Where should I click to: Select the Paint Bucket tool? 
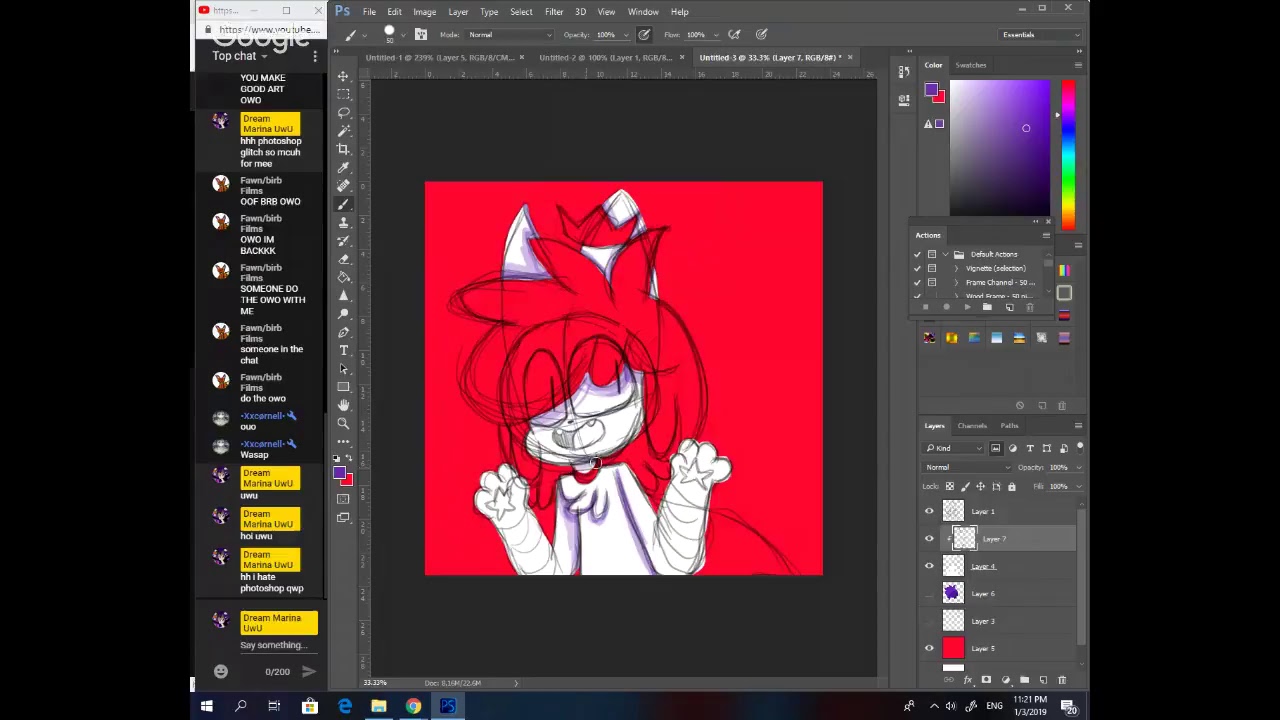(343, 277)
